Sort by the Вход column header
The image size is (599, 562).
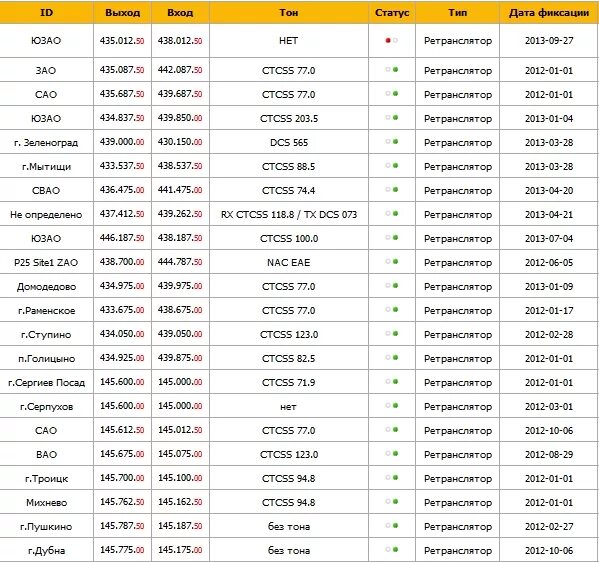[x=180, y=13]
